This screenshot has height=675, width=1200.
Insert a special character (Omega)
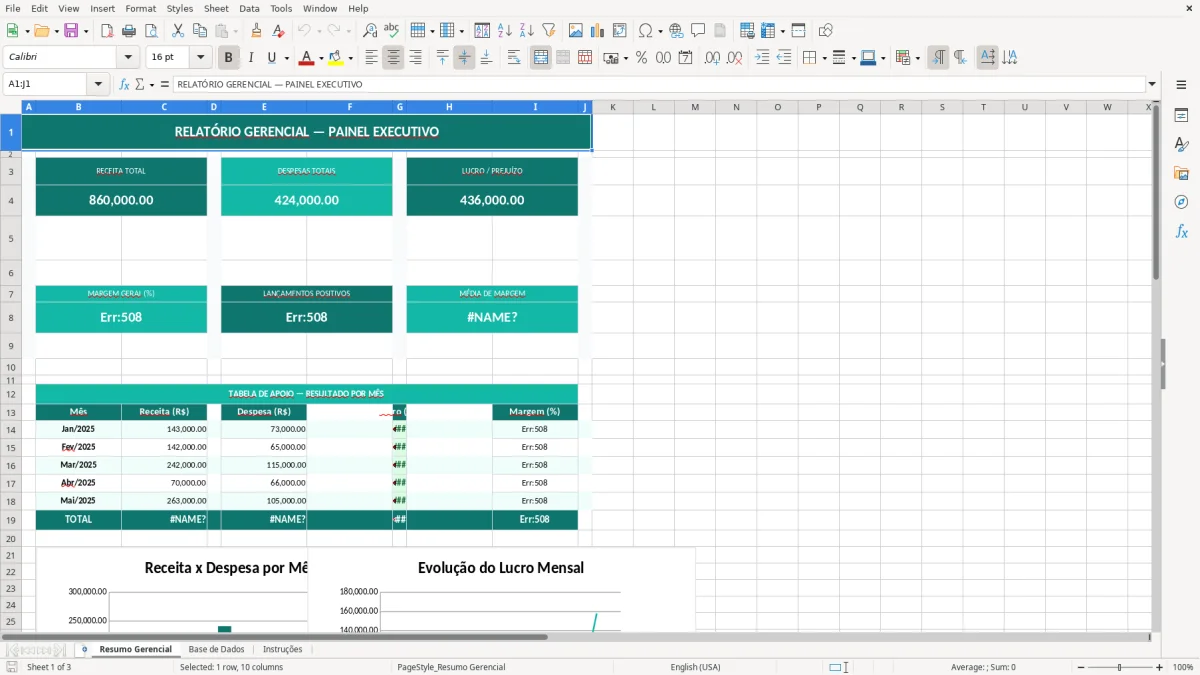(x=645, y=31)
